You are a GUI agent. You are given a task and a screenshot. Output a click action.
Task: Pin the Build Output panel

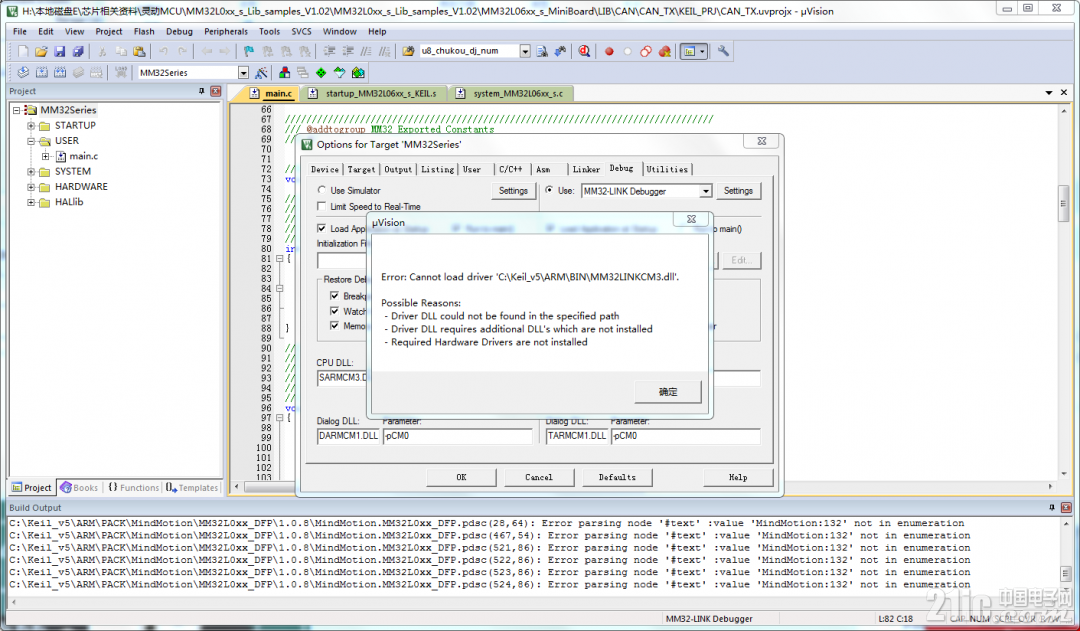pyautogui.click(x=1052, y=508)
